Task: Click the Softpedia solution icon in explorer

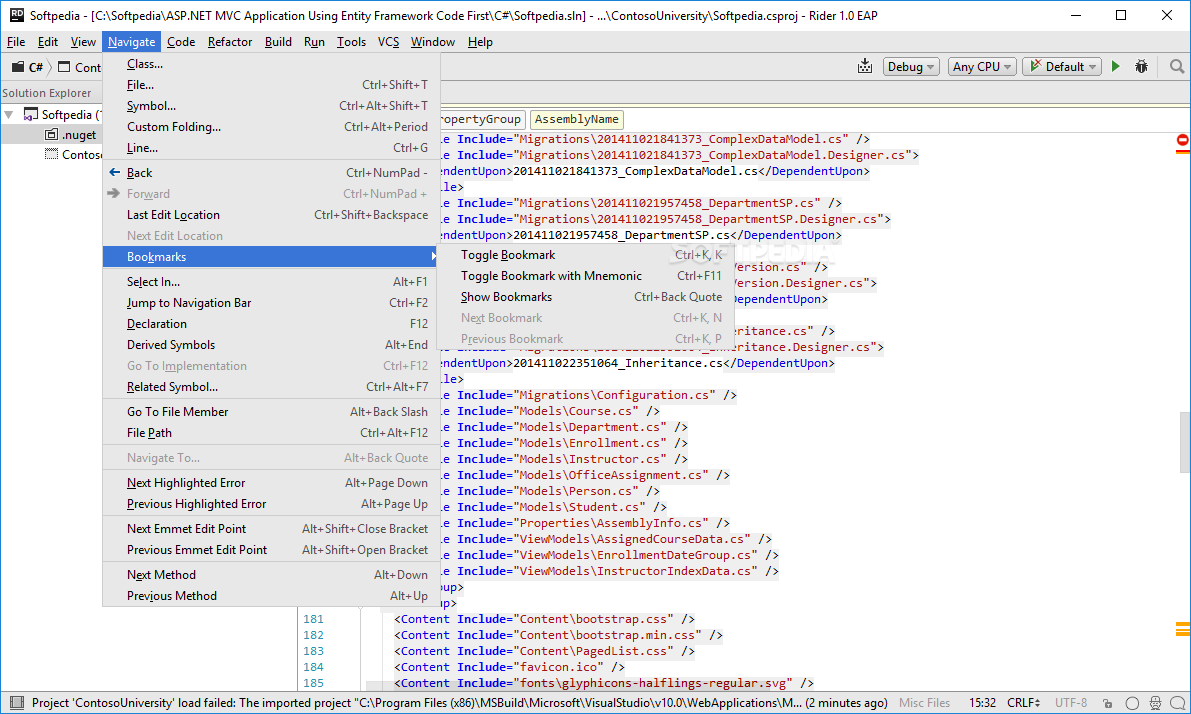Action: pyautogui.click(x=30, y=115)
